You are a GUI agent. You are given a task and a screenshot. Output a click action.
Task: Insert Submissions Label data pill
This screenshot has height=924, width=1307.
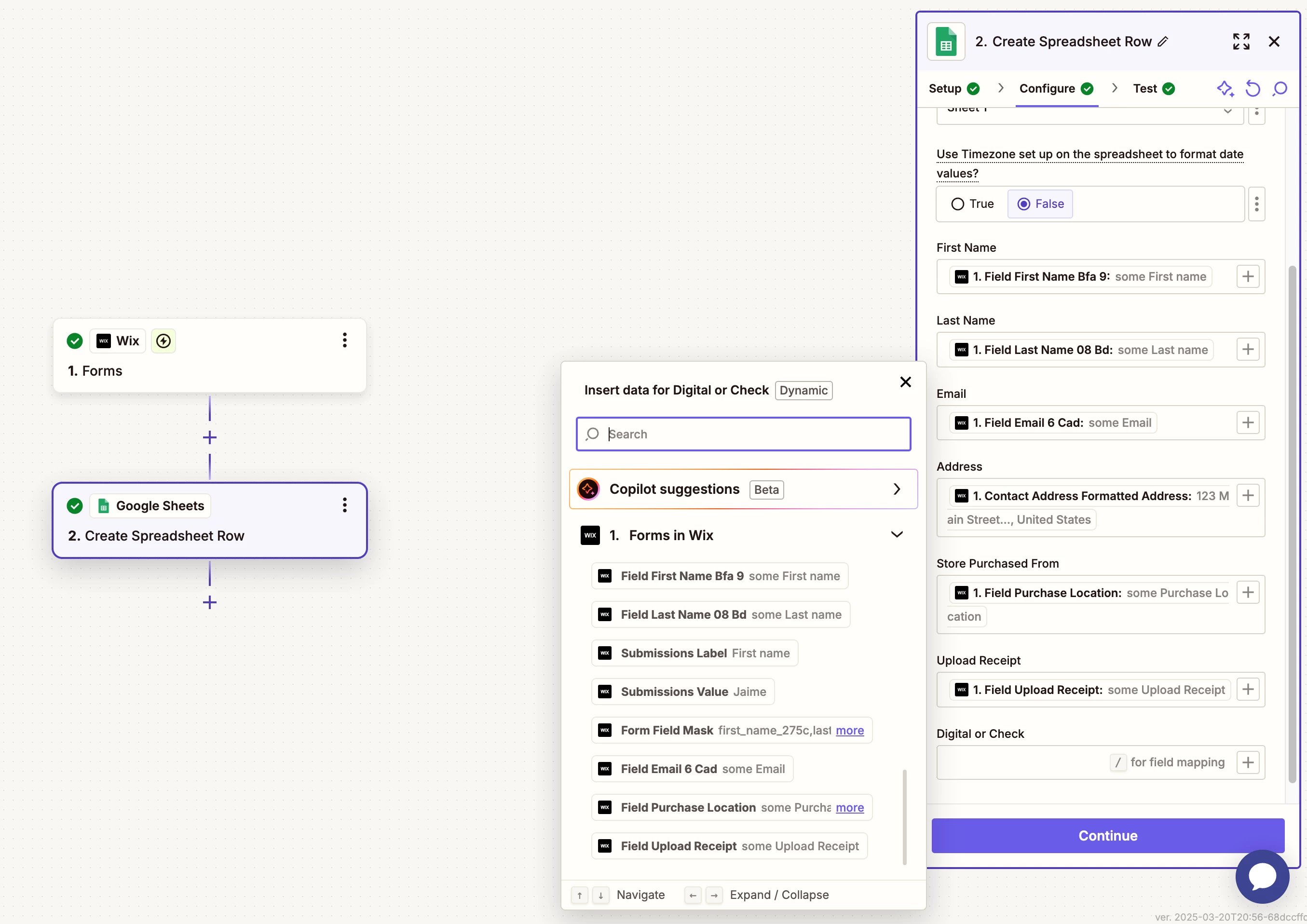694,653
